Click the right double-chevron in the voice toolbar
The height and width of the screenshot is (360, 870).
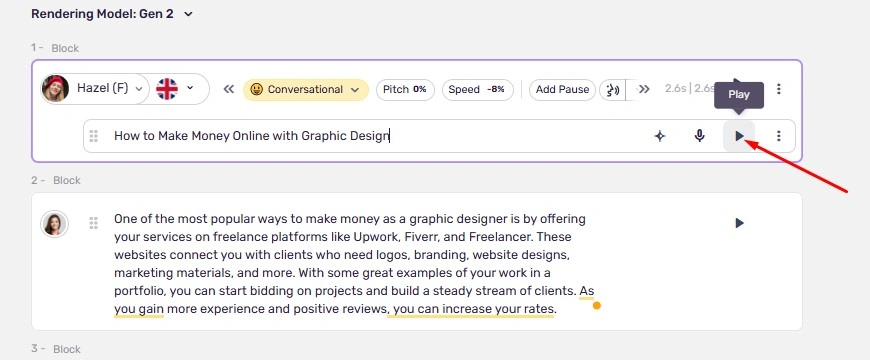coord(644,89)
